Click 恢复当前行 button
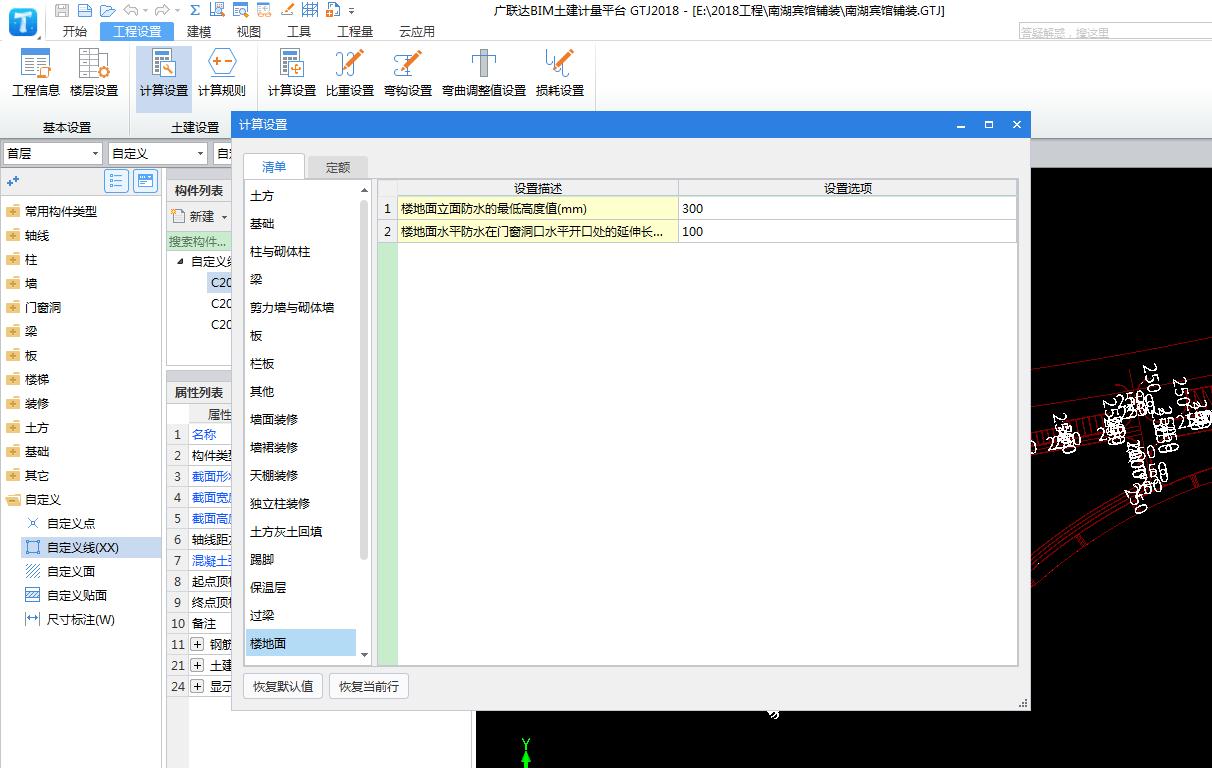This screenshot has width=1212, height=768. pos(369,686)
